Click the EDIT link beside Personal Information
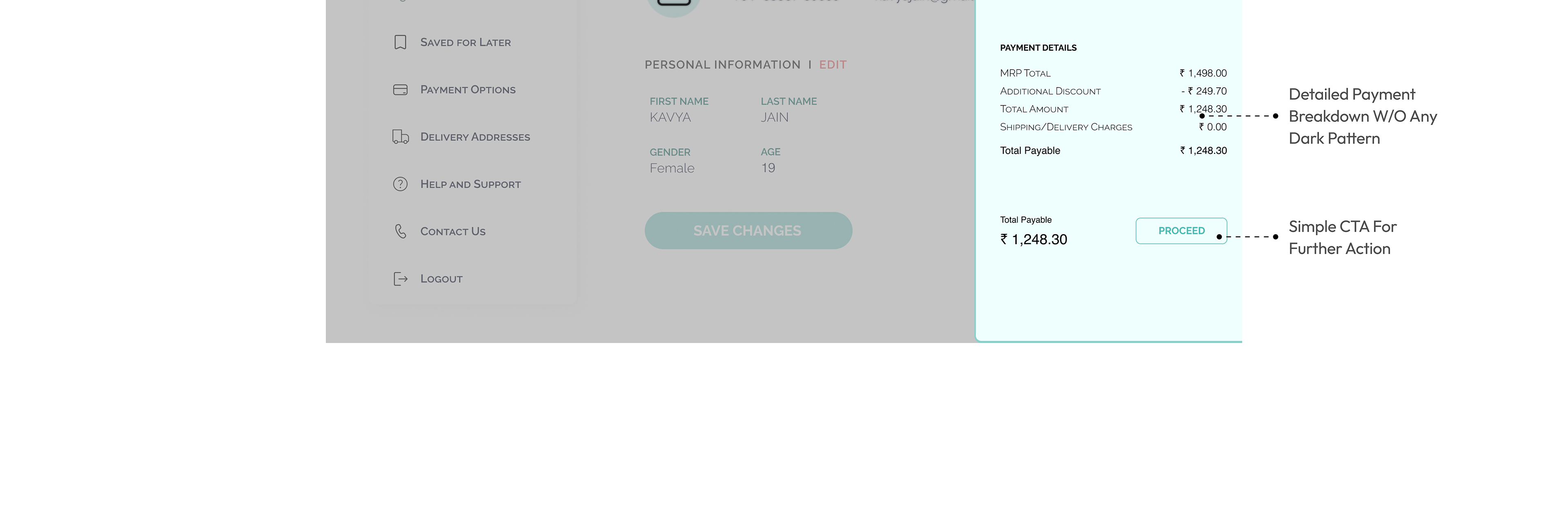The image size is (1568, 521). 832,65
